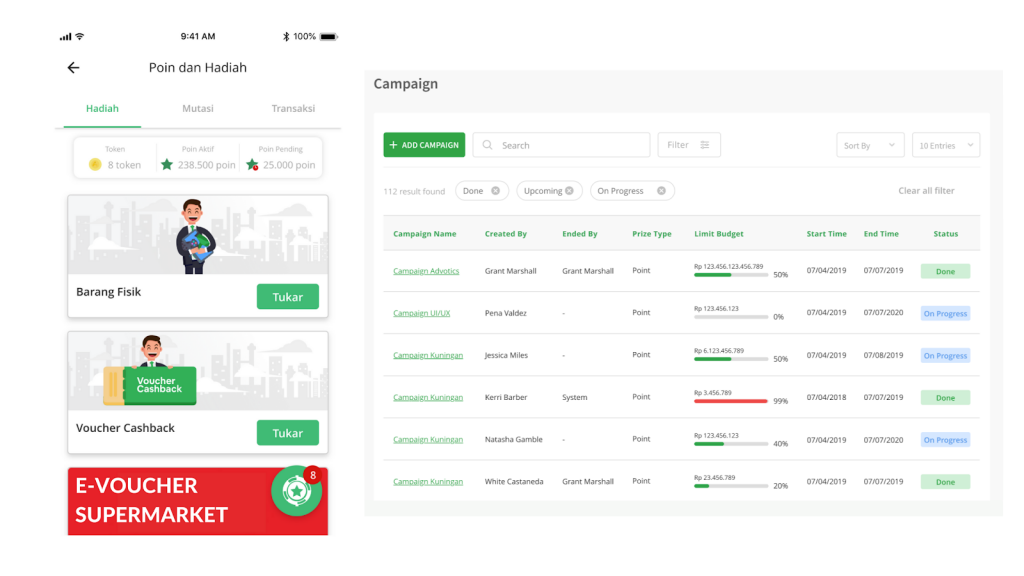The image size is (1024, 576).
Task: Click the red 99% budget progress bar
Action: pos(731,401)
